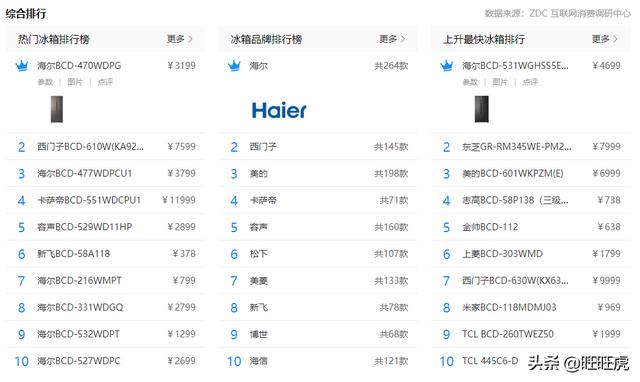Open 海尔BCD-532WDPT product link
The width and height of the screenshot is (640, 382).
click(78, 334)
